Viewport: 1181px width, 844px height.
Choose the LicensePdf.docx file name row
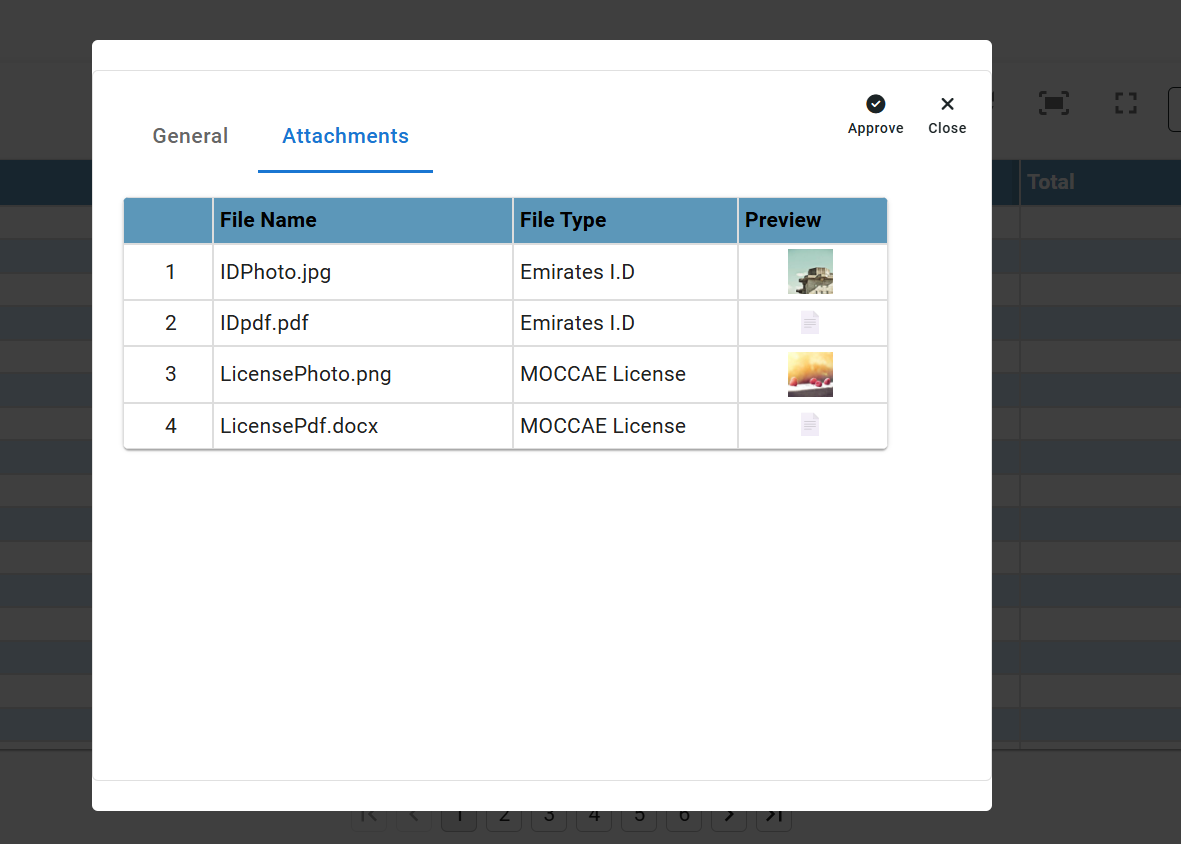(299, 426)
